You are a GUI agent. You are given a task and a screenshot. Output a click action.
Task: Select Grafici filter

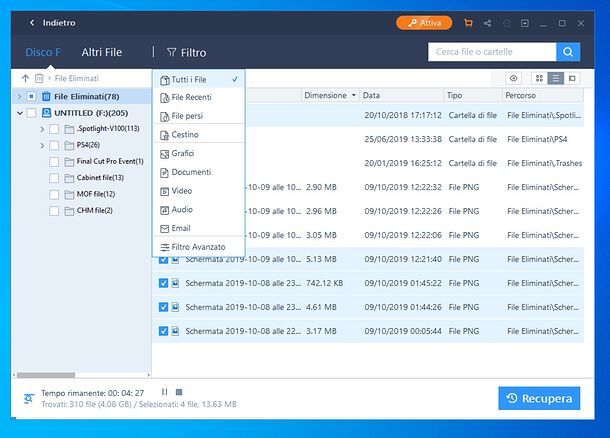tap(199, 153)
